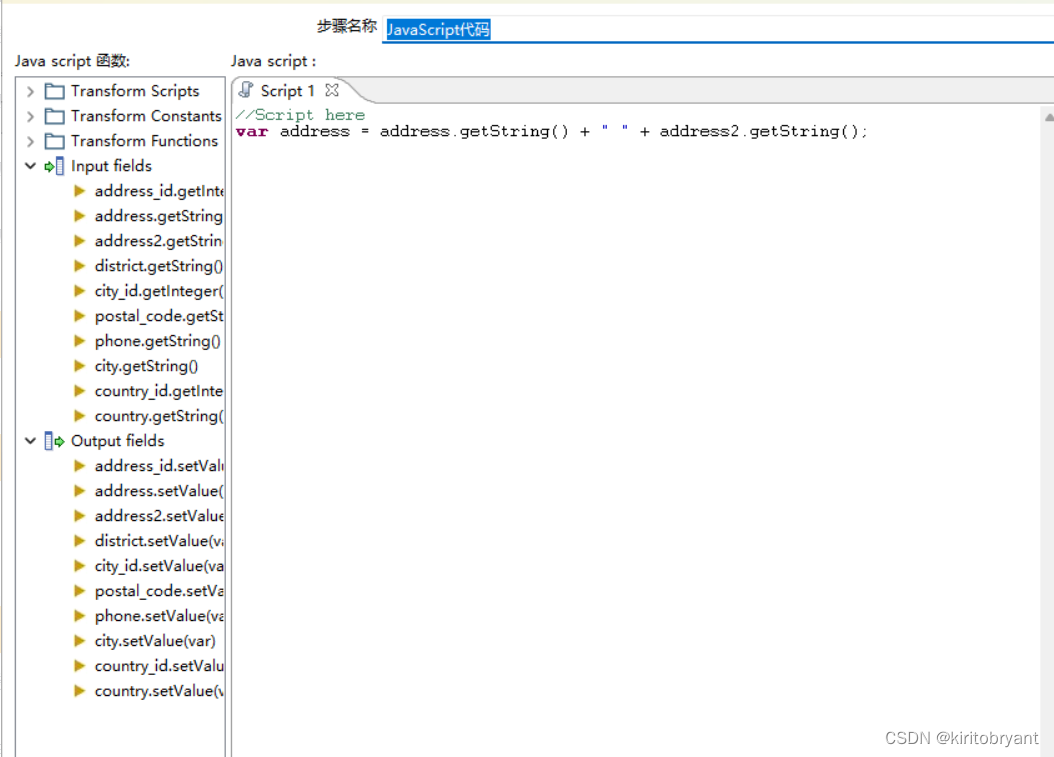Click the arrow icon beside city.setValue(var)
Screen dimensions: 1054x757
(79, 641)
